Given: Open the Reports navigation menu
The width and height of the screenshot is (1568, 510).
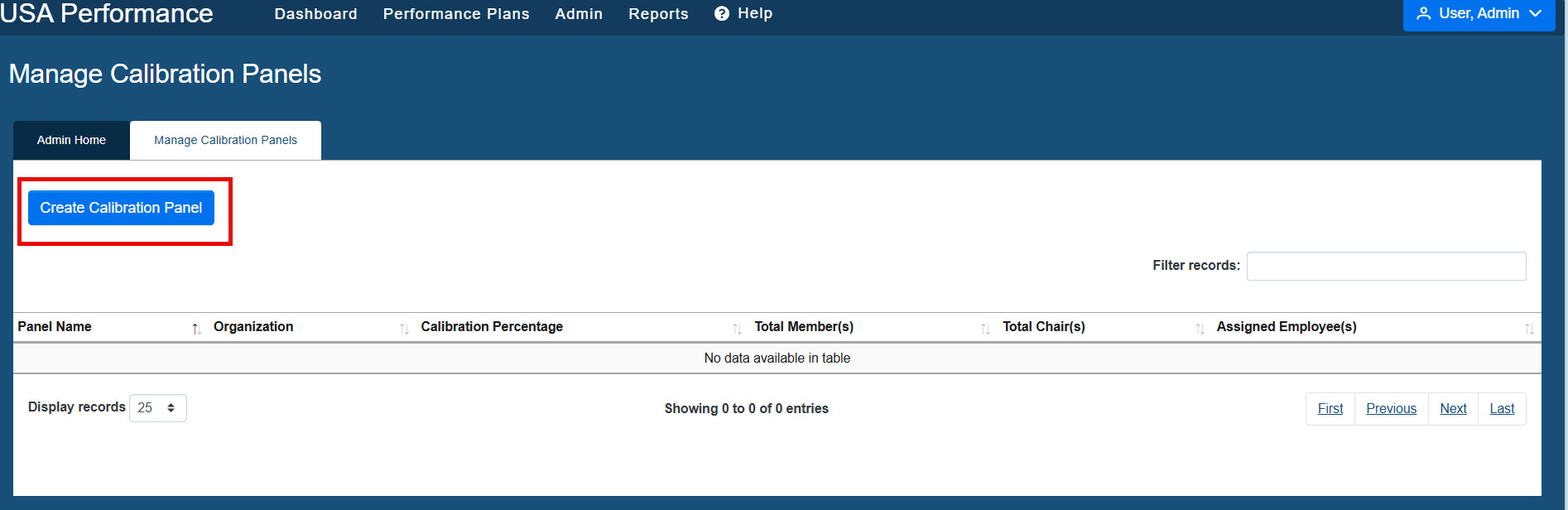Looking at the screenshot, I should click(658, 14).
